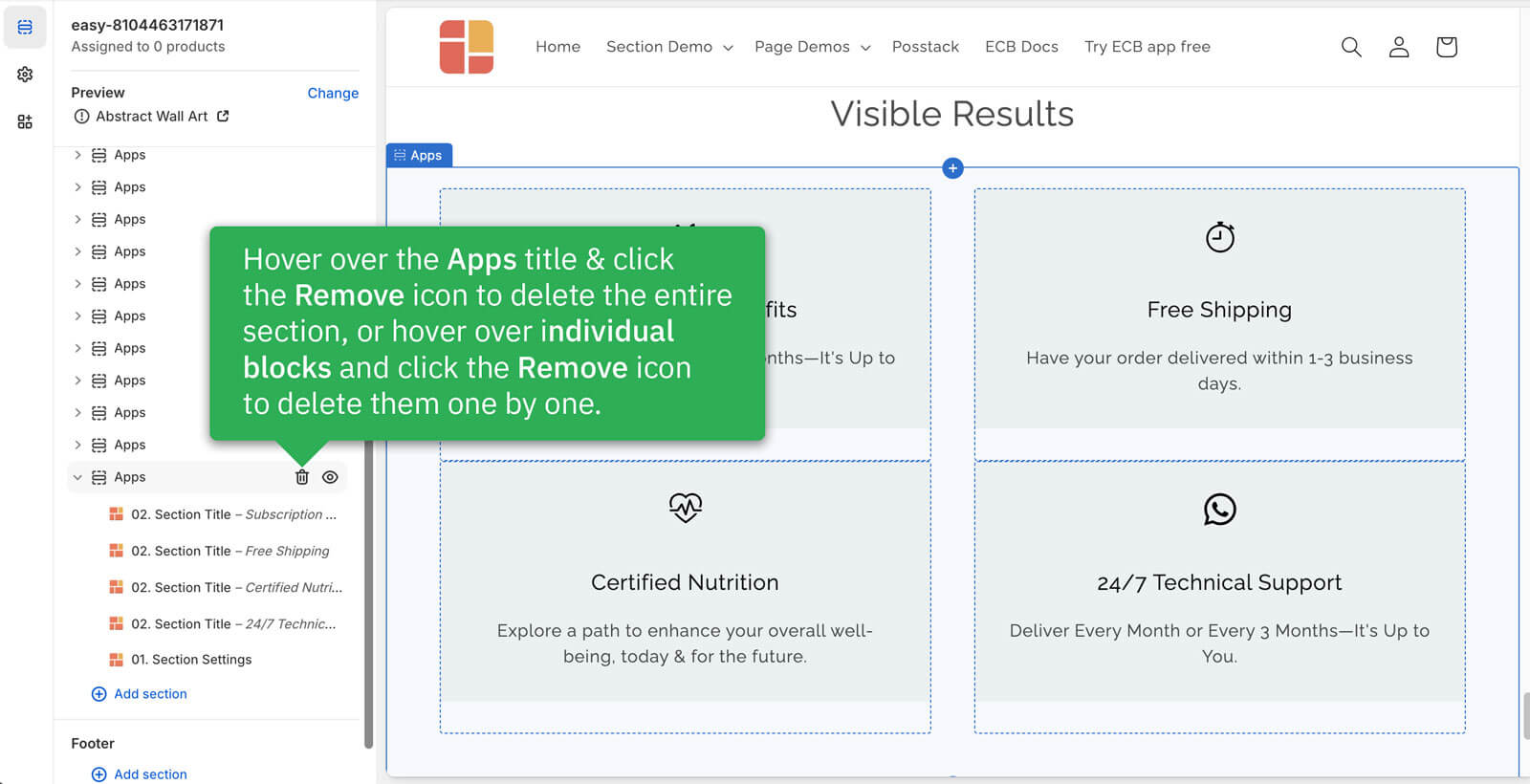Viewport: 1530px width, 784px height.
Task: Open the app embeds icon in left rail
Action: click(x=25, y=121)
